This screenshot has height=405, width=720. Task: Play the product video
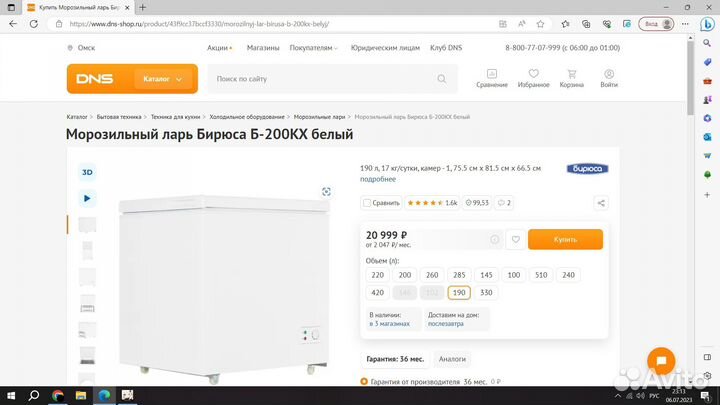coord(87,198)
